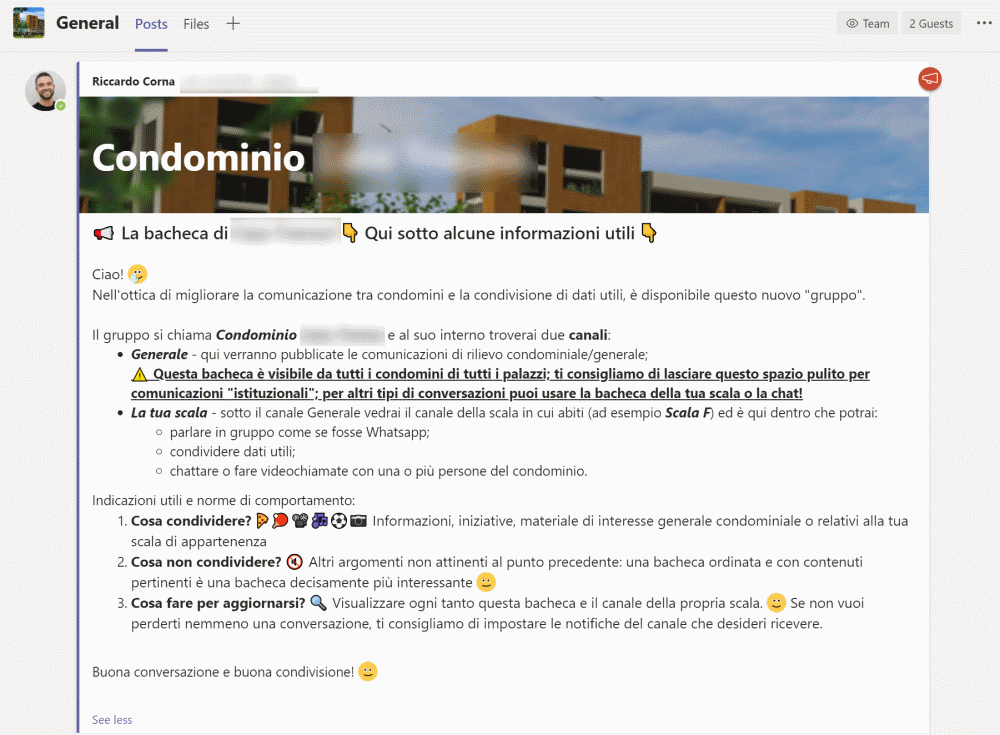Click the bold 'La tua scala' bullet label

[x=169, y=413]
